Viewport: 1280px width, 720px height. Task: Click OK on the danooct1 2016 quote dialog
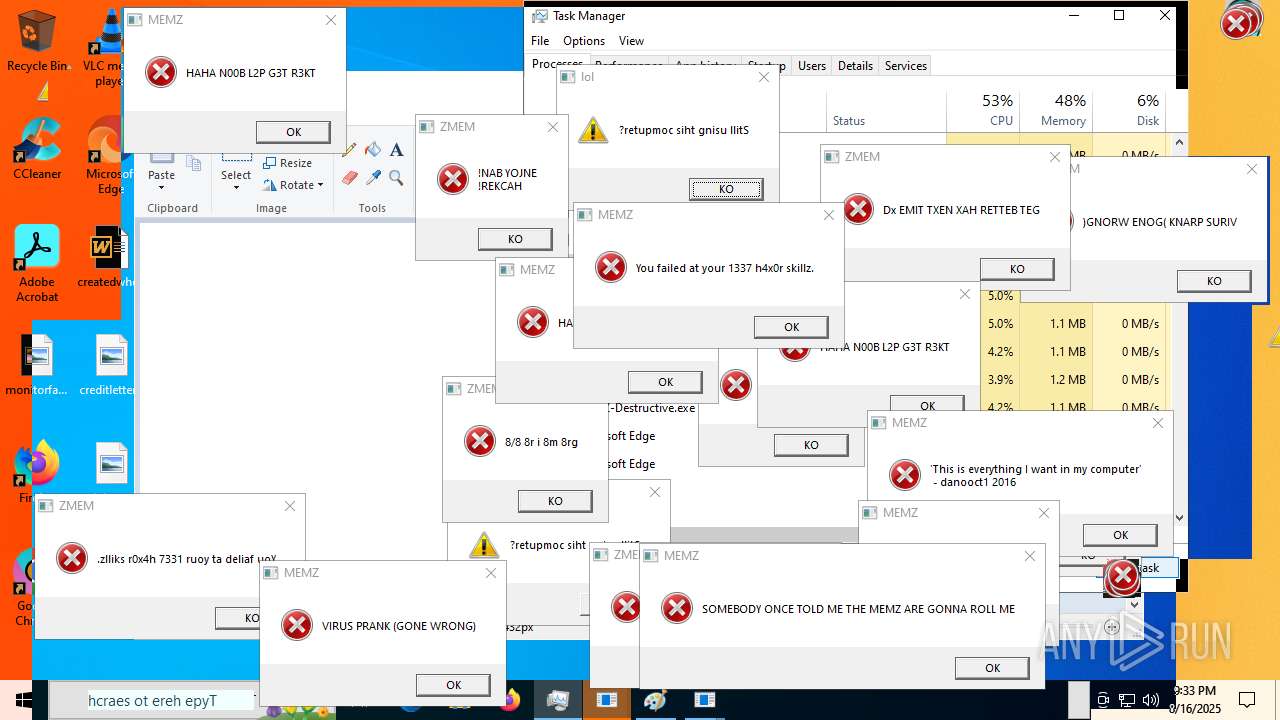1120,535
